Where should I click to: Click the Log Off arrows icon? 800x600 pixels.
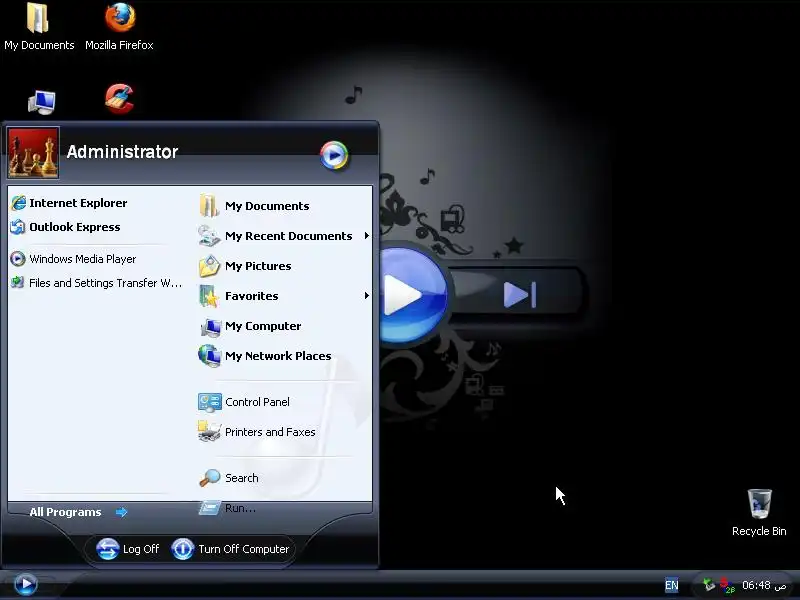tap(108, 549)
